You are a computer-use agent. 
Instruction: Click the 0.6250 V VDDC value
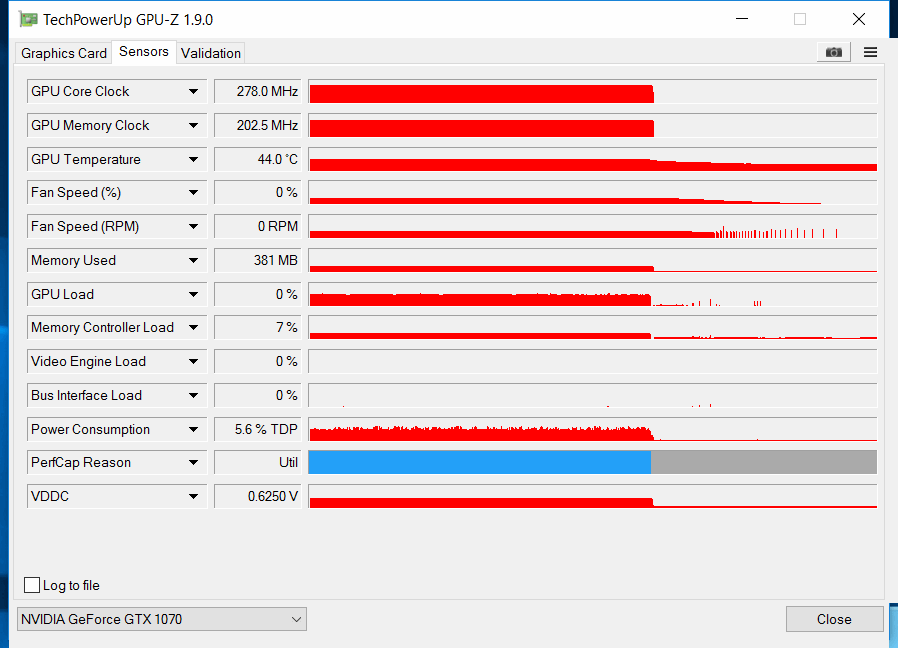tap(258, 496)
